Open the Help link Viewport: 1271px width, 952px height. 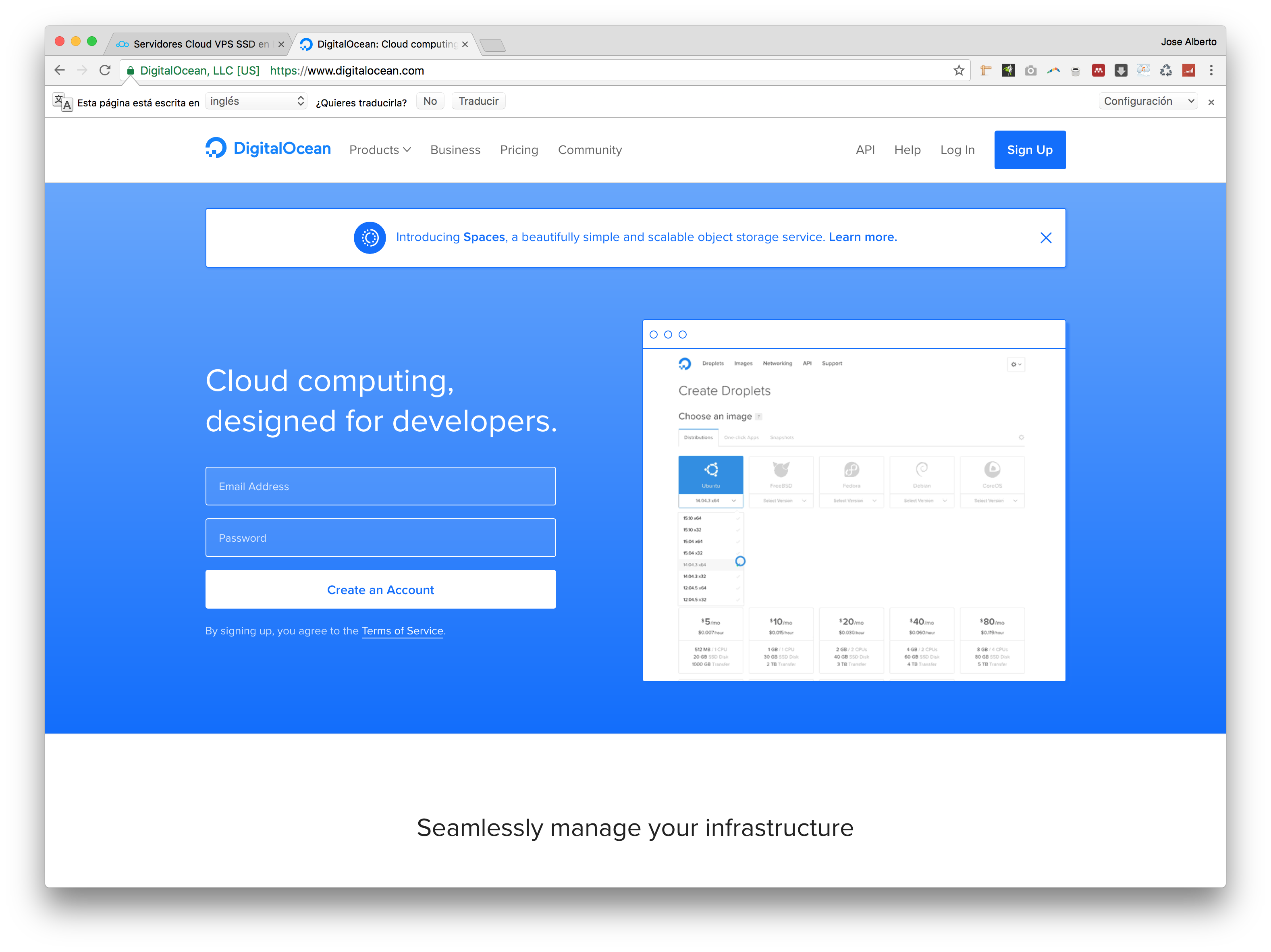(907, 150)
